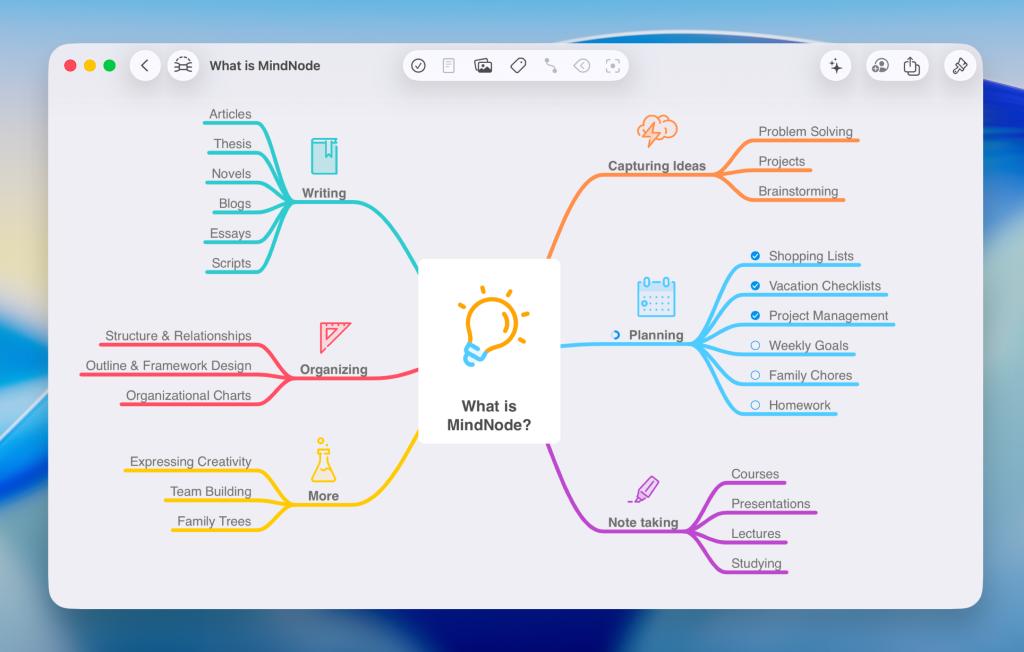1024x652 pixels.
Task: Insert an image using the image toolbar icon
Action: click(482, 65)
